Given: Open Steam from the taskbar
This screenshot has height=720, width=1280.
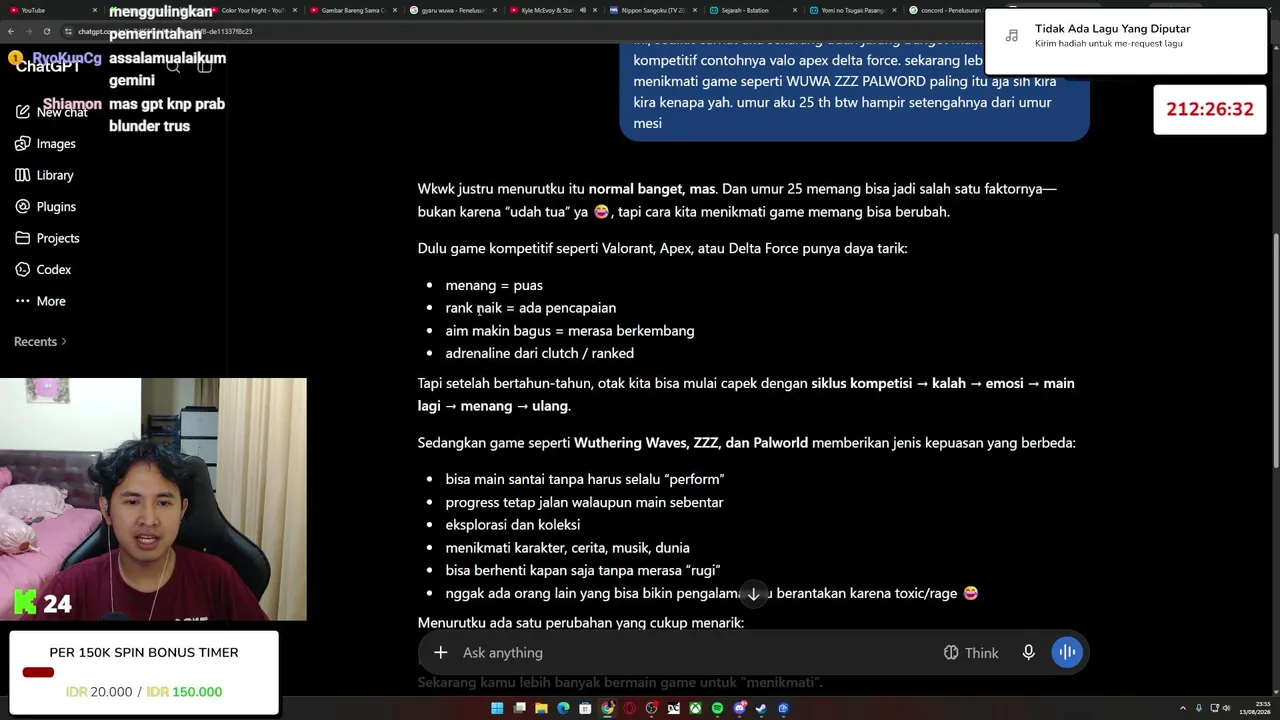Looking at the screenshot, I should tap(761, 708).
